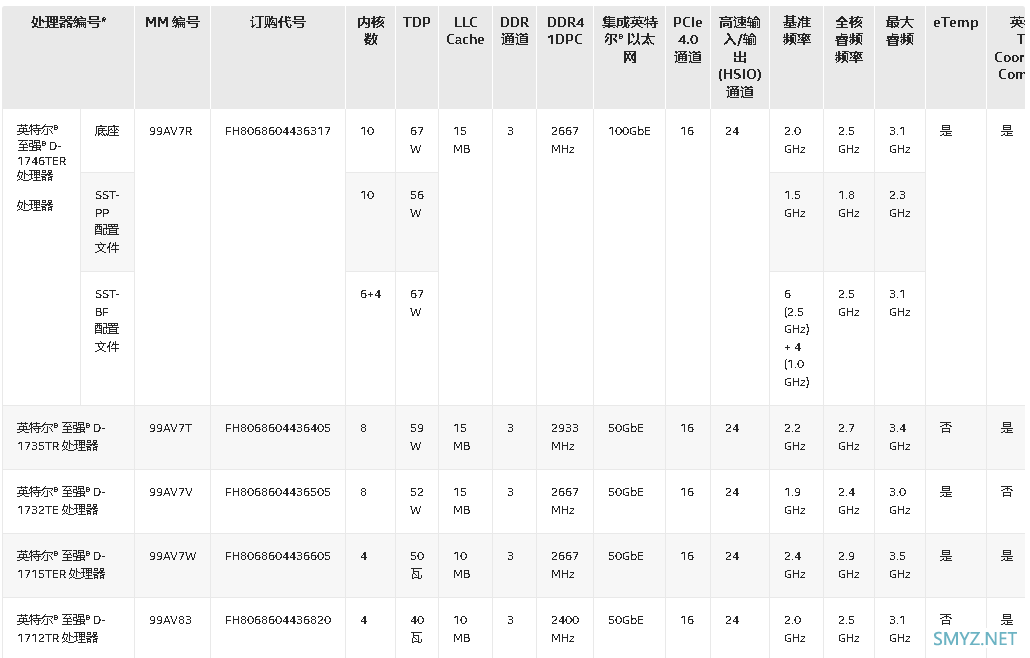Select the 3.5 GHz max turbo cell

[x=899, y=564]
